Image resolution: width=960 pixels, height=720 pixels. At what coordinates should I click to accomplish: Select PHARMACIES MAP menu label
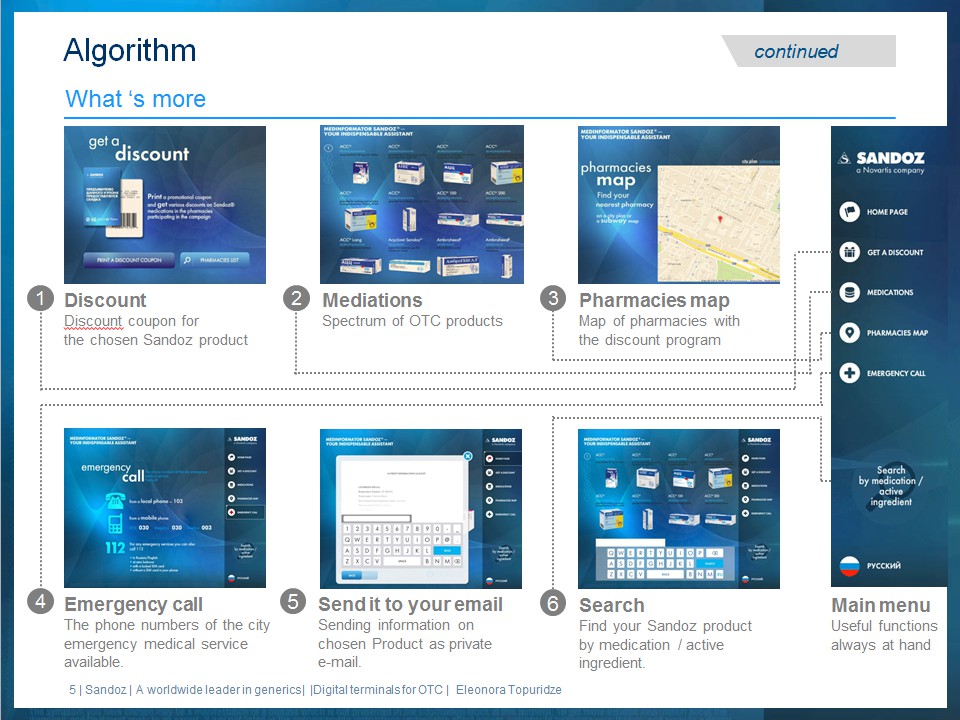tap(897, 333)
